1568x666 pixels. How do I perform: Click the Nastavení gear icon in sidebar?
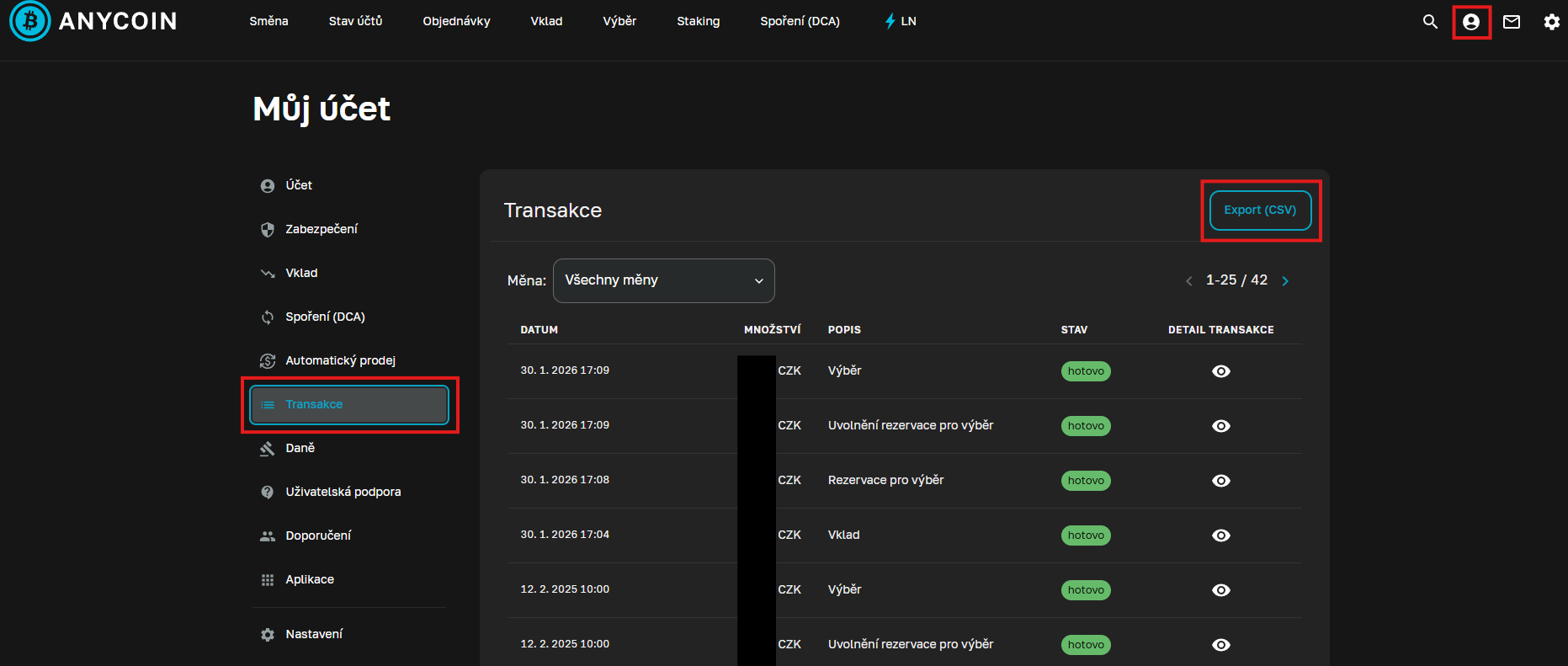click(x=268, y=635)
